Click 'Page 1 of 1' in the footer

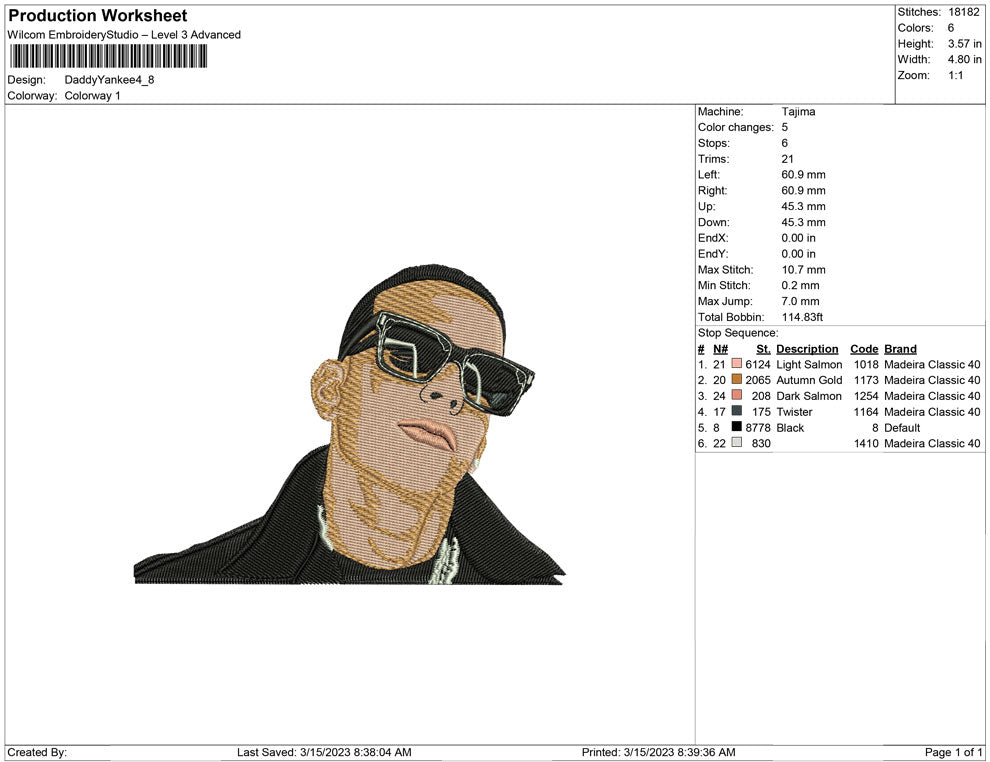[953, 752]
